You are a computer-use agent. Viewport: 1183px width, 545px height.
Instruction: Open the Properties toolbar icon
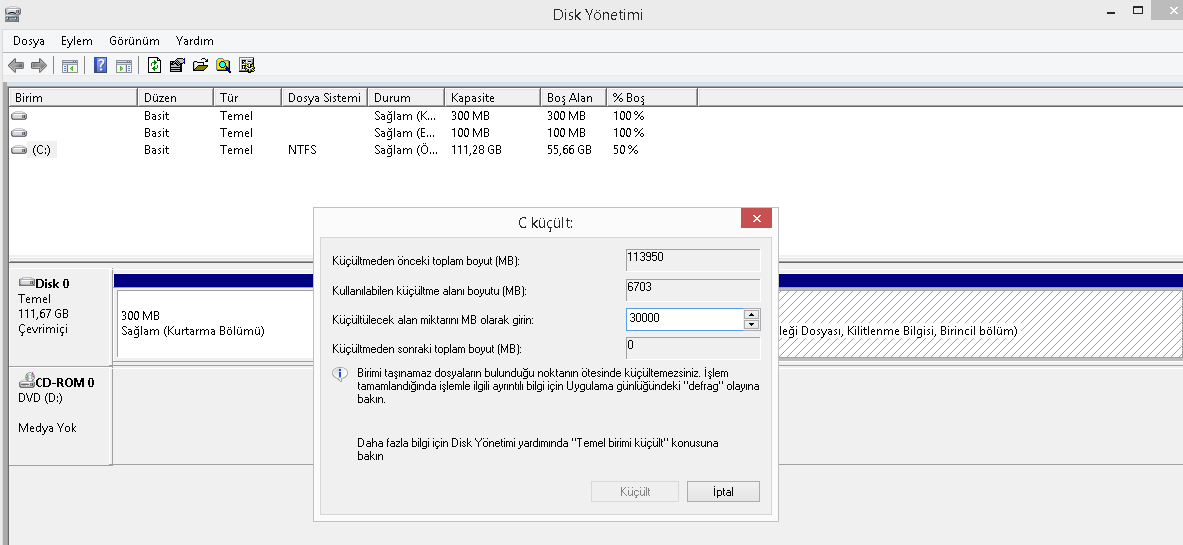click(177, 65)
